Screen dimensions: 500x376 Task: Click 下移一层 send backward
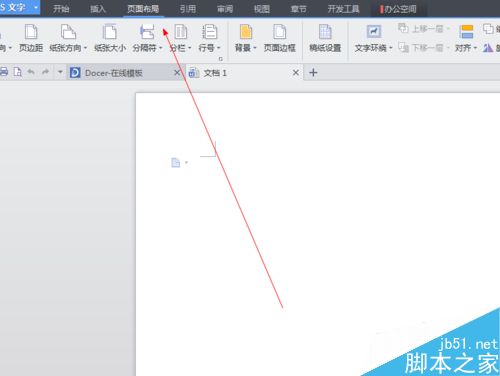coord(424,48)
